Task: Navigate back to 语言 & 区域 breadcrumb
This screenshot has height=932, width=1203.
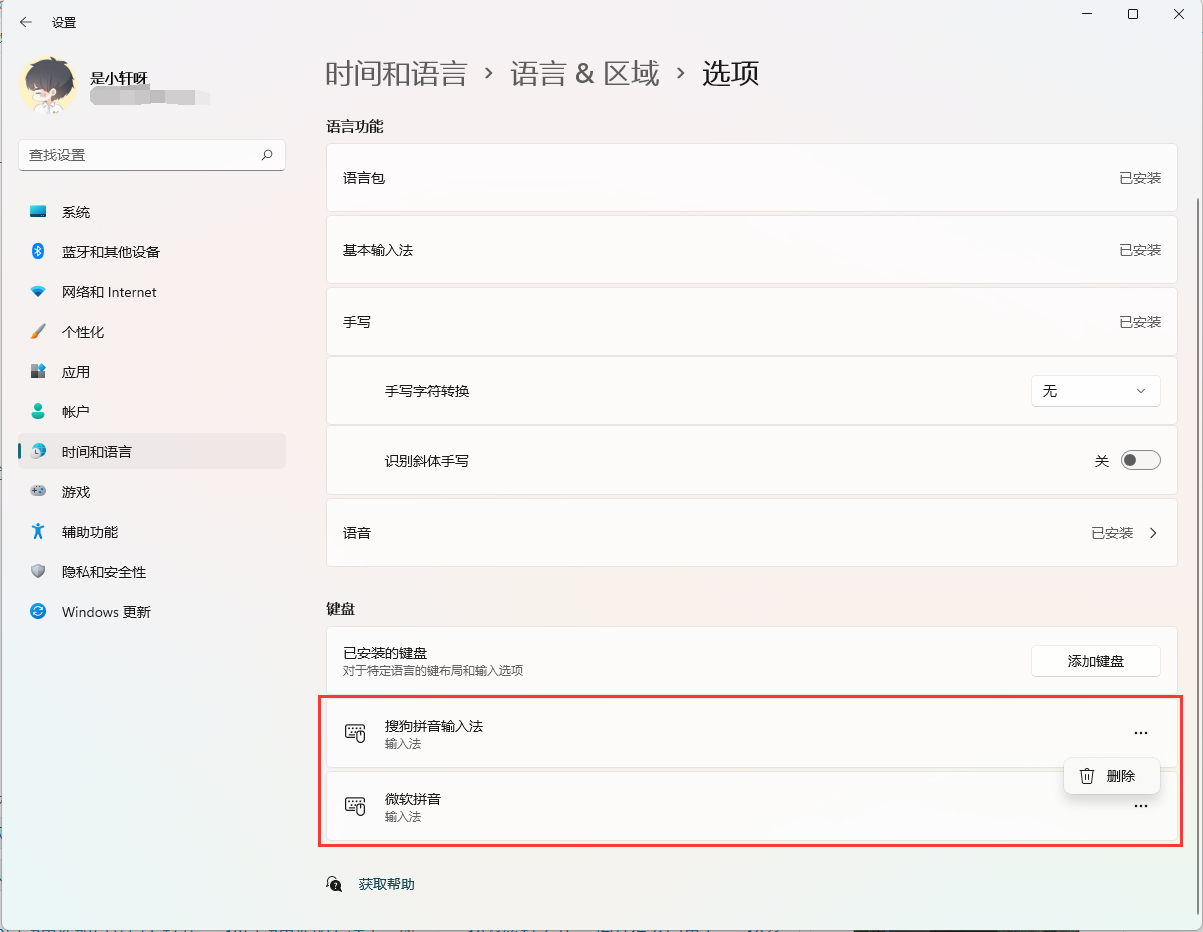Action: coord(583,71)
